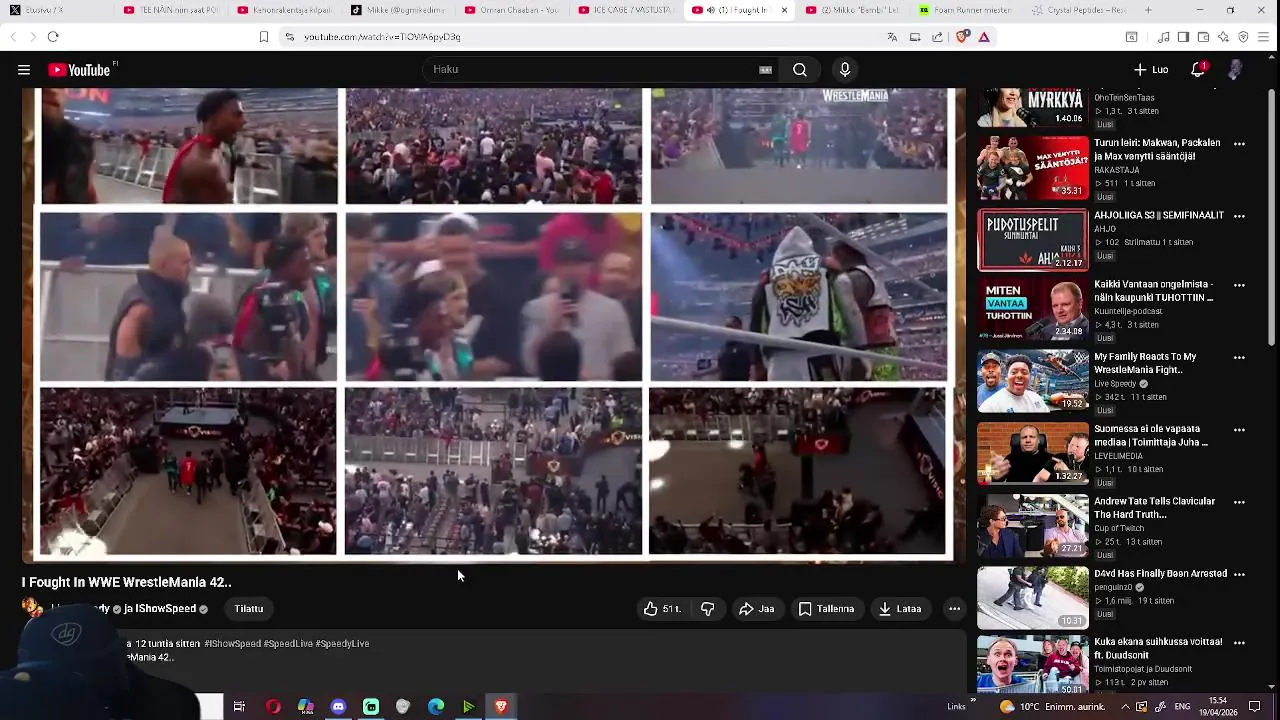The image size is (1280, 720).
Task: Open Discord from the taskbar
Action: point(338,707)
